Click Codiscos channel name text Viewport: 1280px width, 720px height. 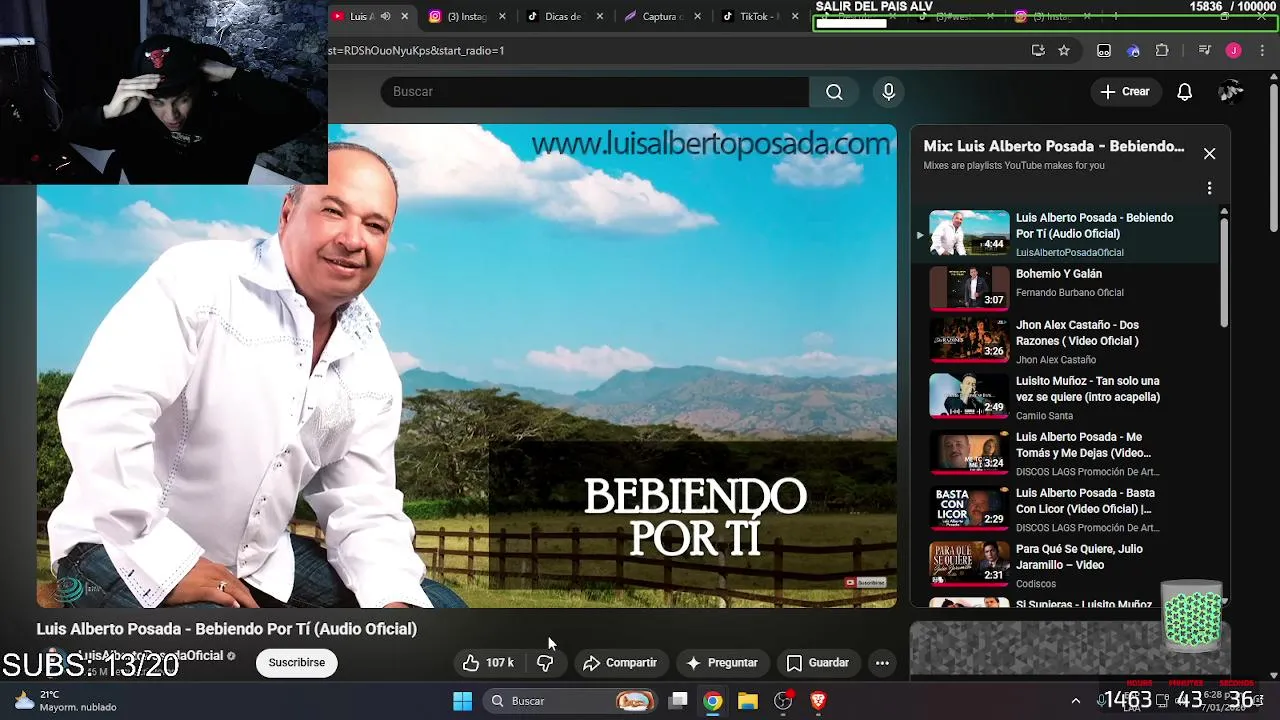tap(1036, 584)
